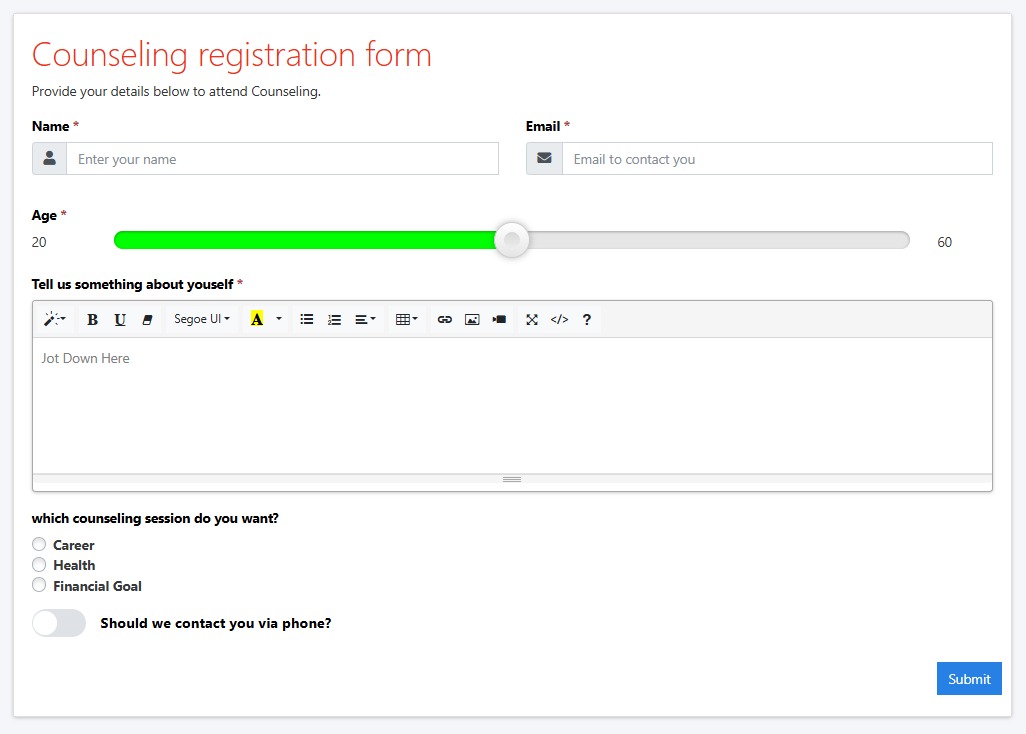The width and height of the screenshot is (1026, 734).
Task: Open editor help with the question mark
Action: tap(587, 320)
